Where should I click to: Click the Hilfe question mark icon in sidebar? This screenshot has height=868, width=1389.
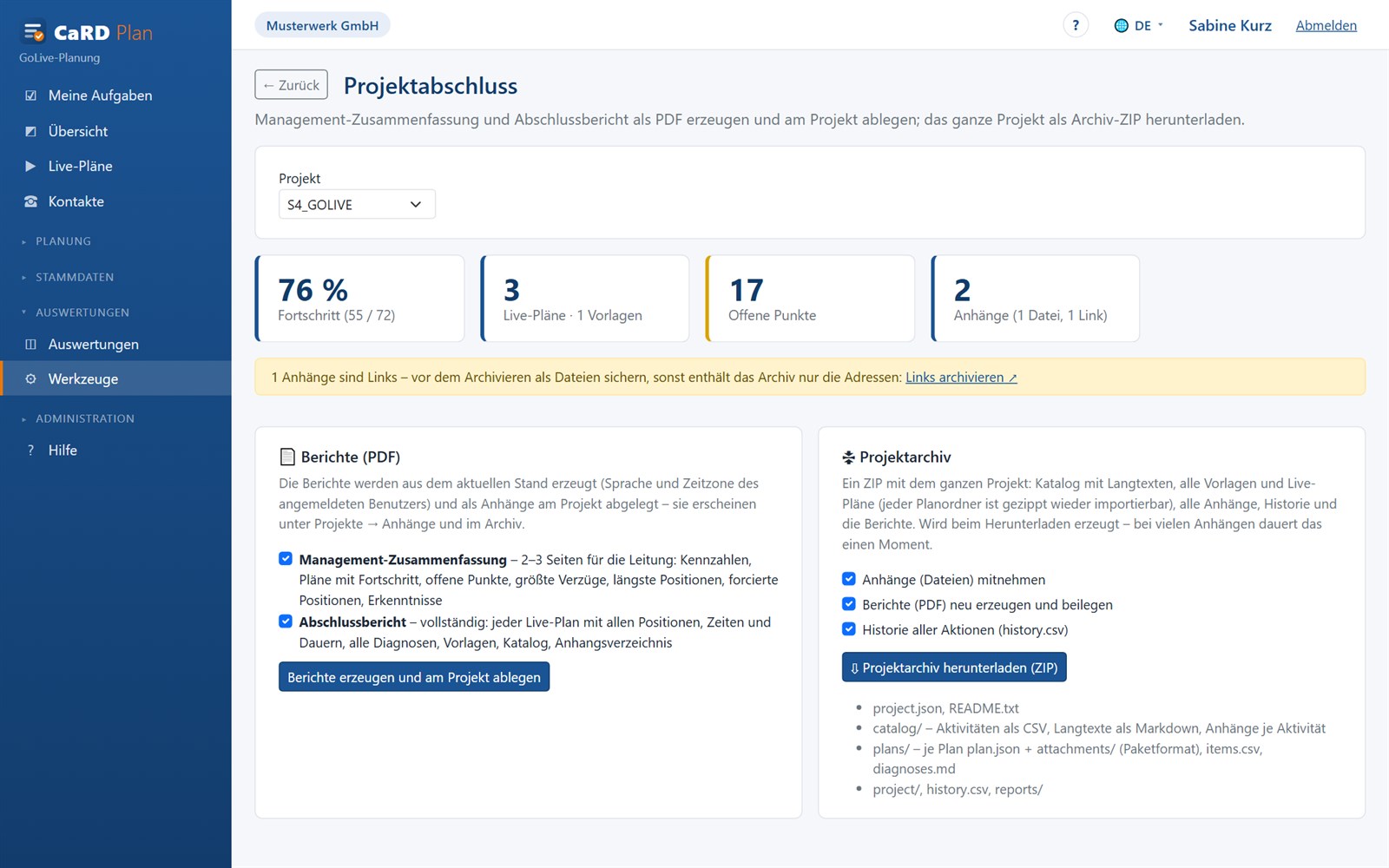coord(31,450)
